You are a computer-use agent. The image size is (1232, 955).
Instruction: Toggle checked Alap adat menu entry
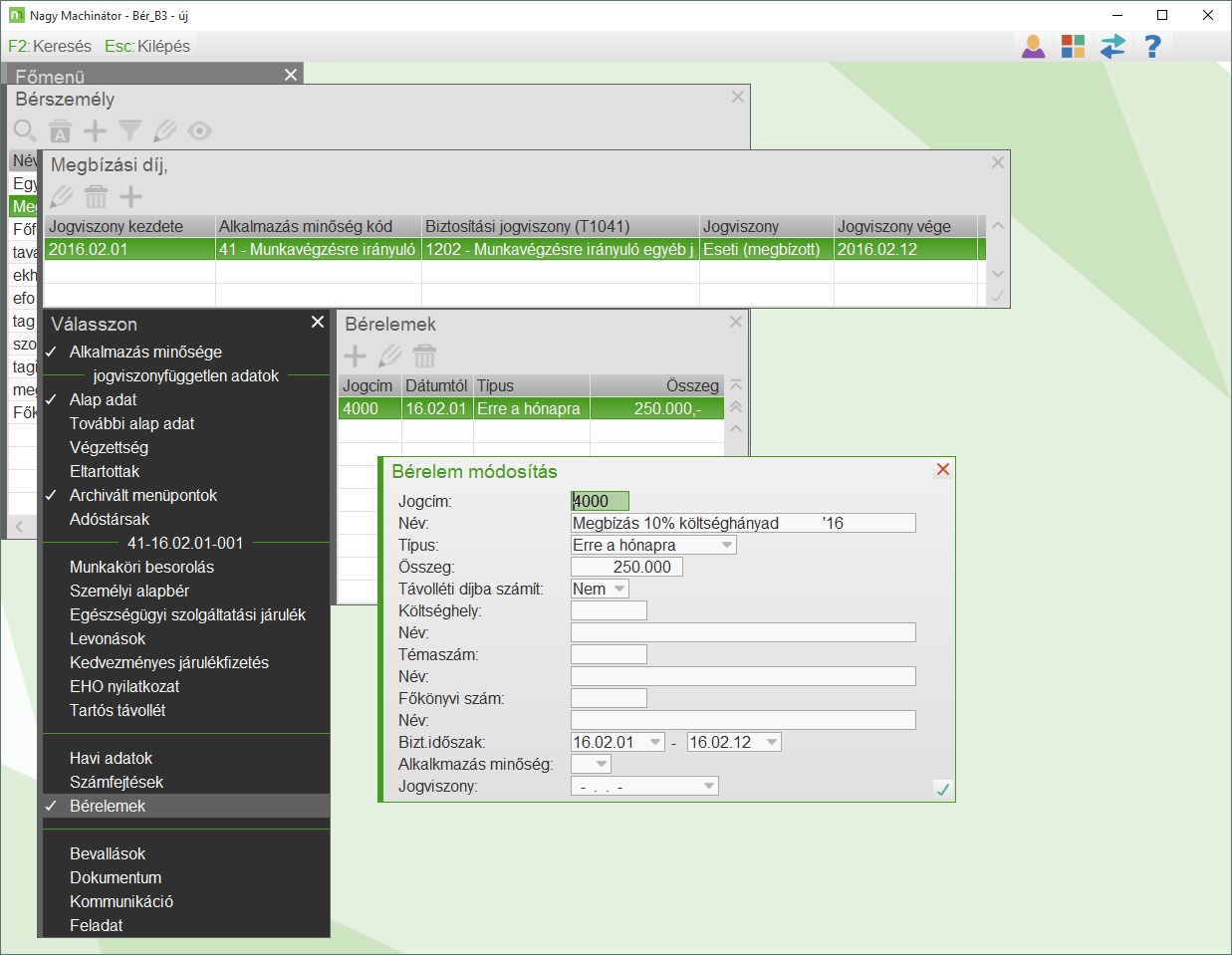[104, 399]
